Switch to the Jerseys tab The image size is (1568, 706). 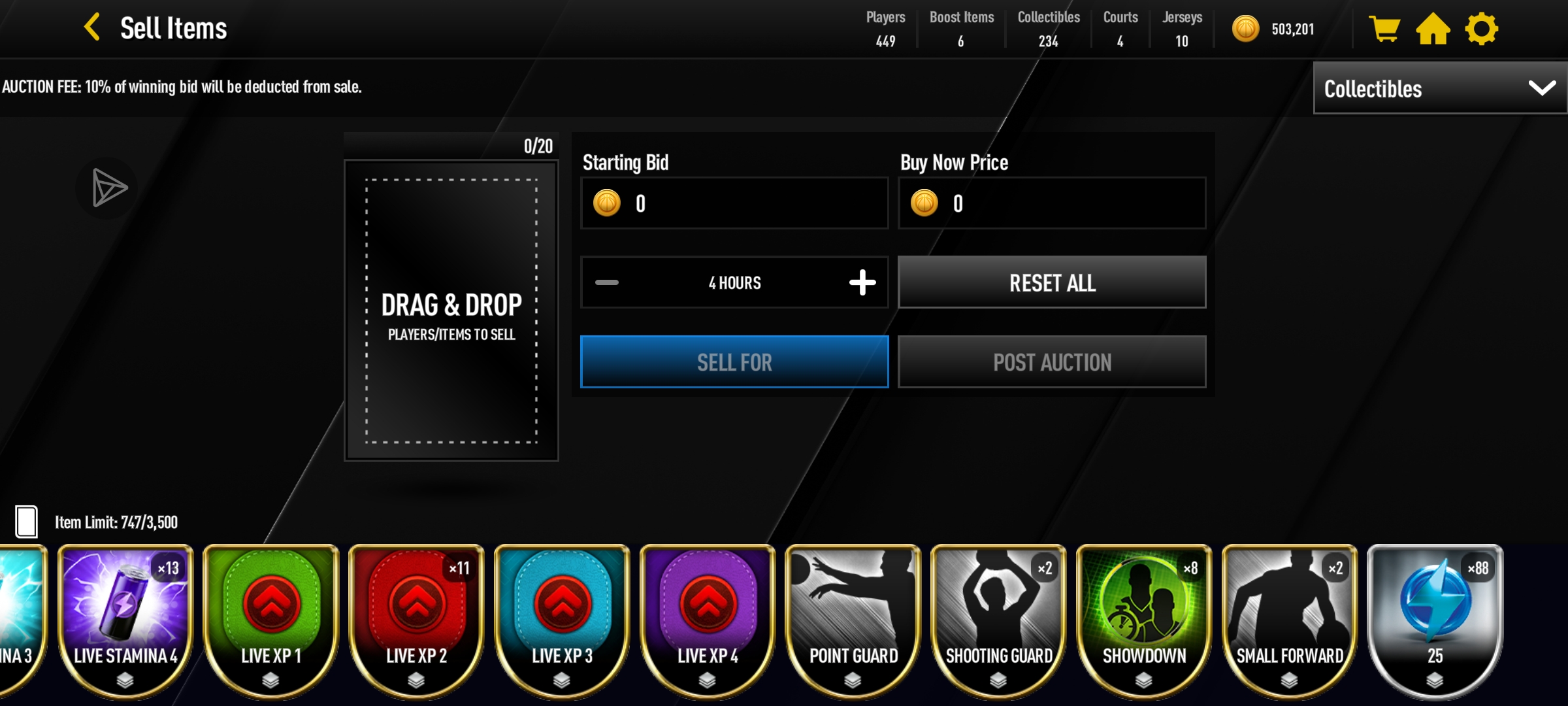[1182, 29]
